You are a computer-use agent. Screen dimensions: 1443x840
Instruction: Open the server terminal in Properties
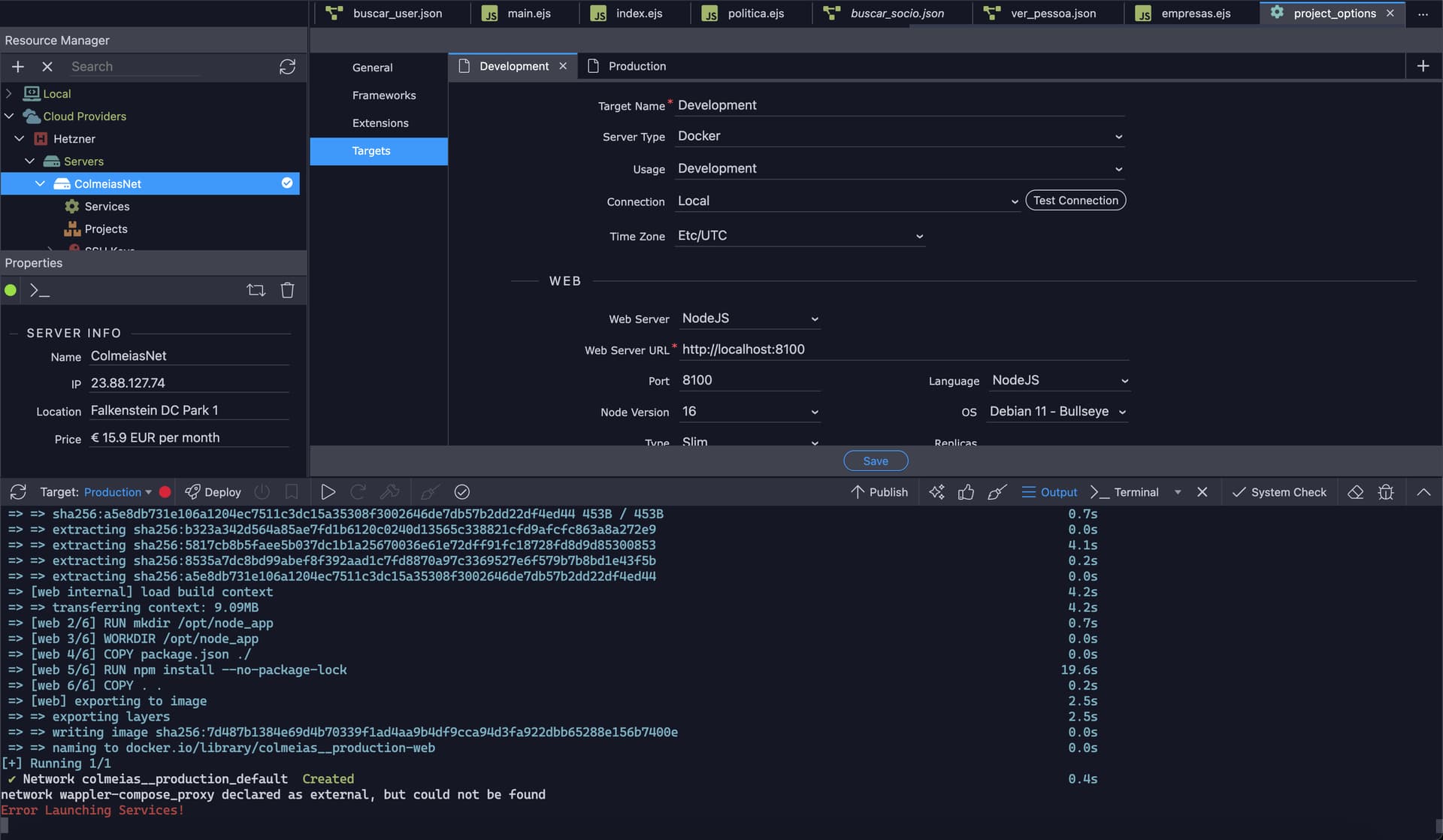pos(39,290)
